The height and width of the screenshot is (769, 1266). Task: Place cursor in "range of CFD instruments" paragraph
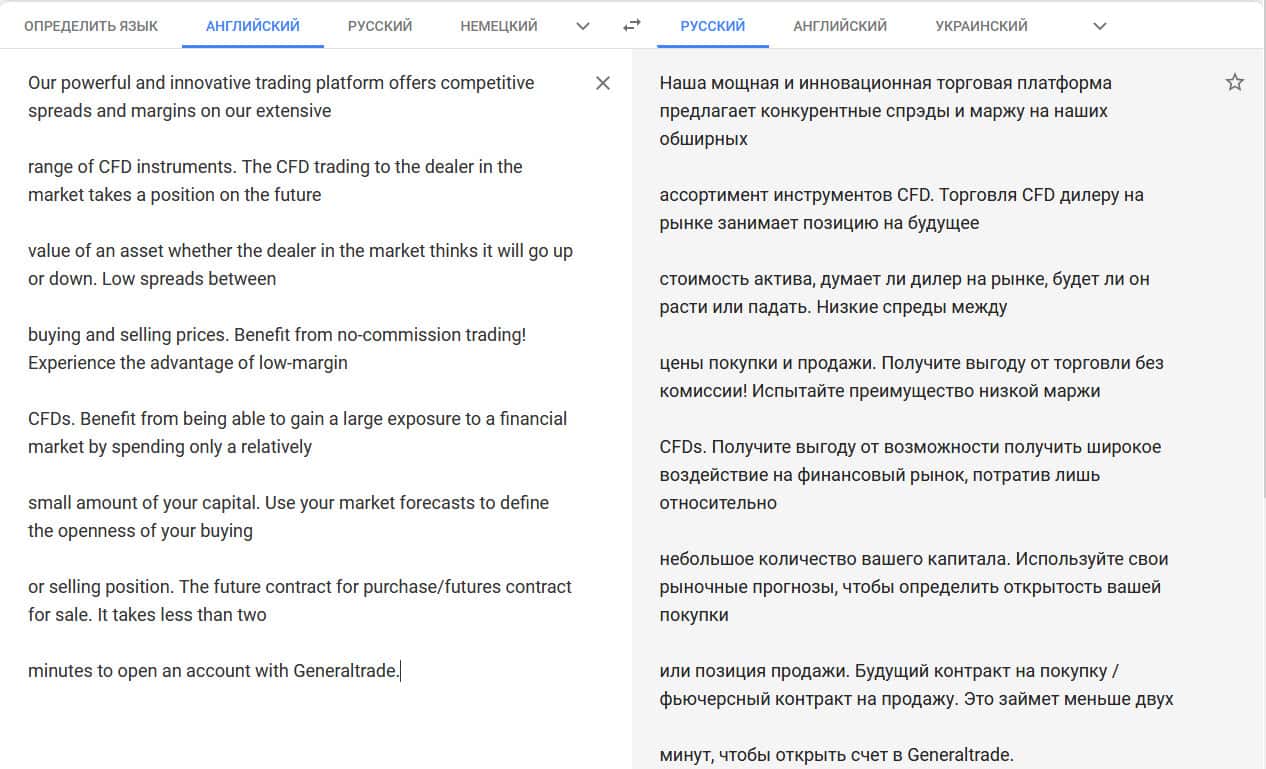point(275,180)
